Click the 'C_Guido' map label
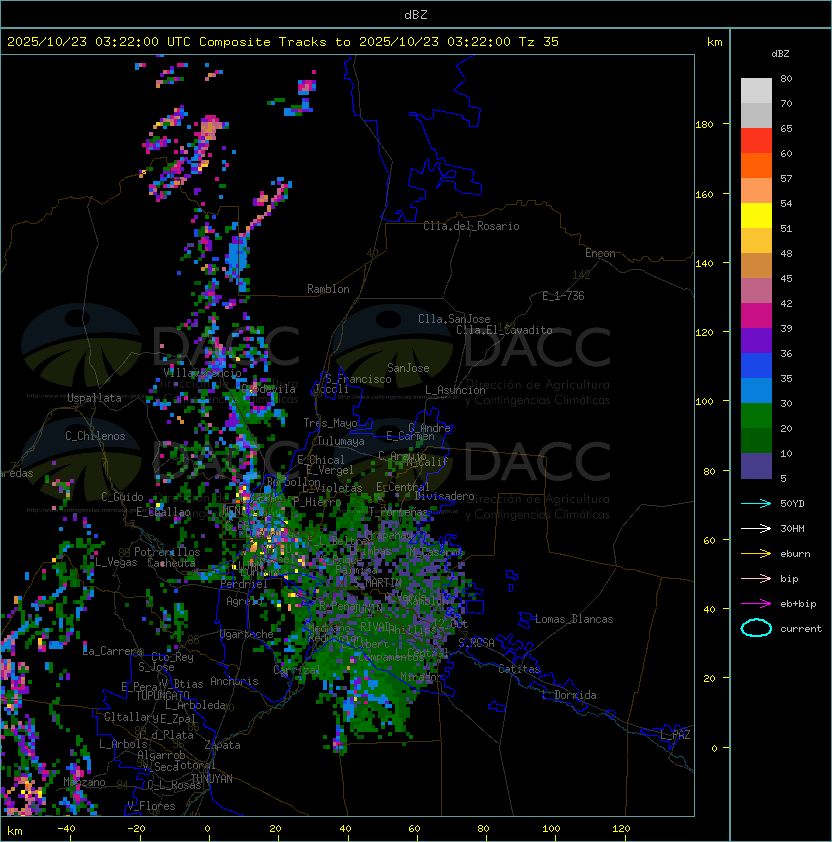This screenshot has height=842, width=832. 122,497
